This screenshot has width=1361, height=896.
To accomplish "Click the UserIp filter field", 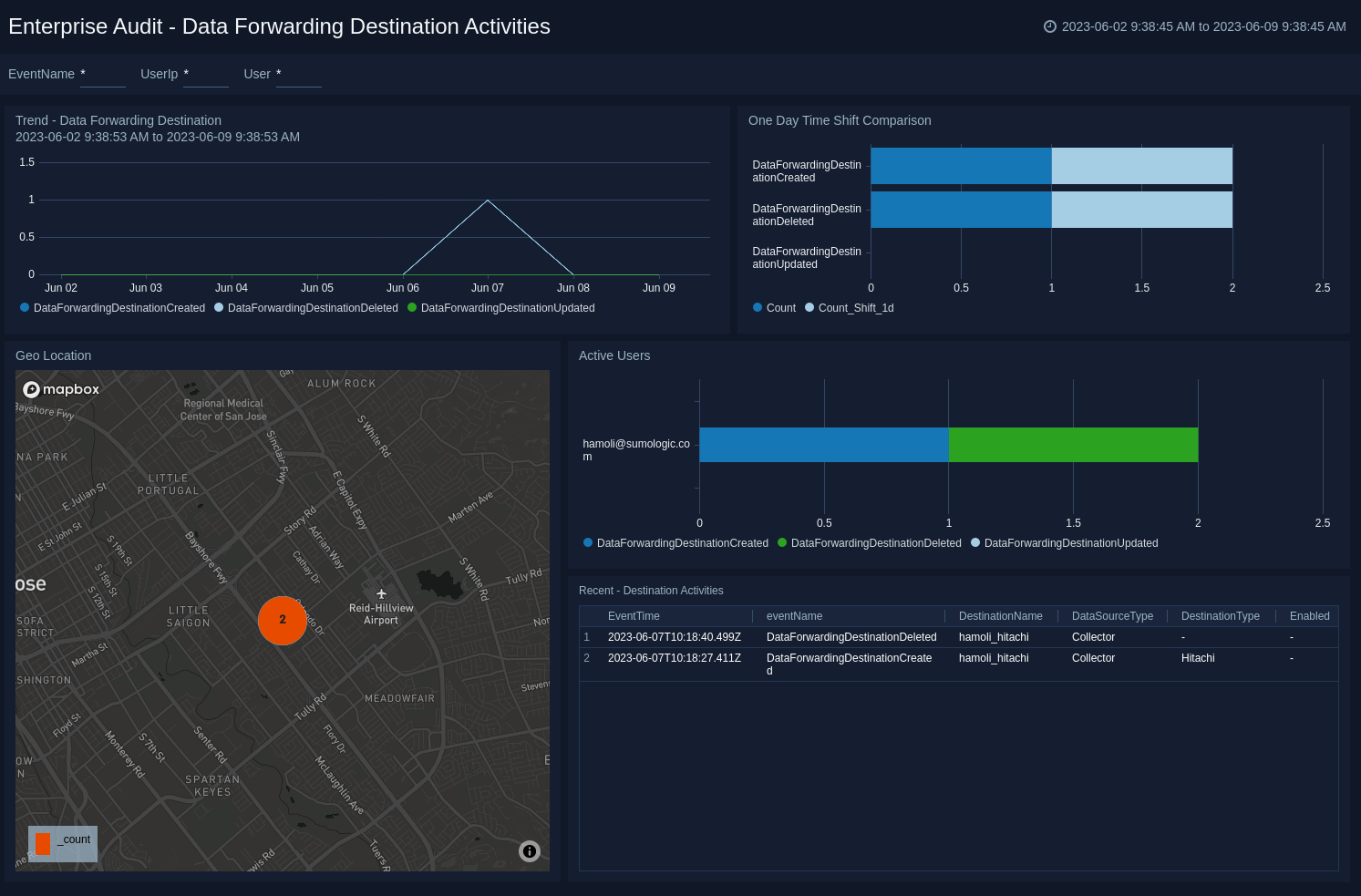I will [205, 75].
